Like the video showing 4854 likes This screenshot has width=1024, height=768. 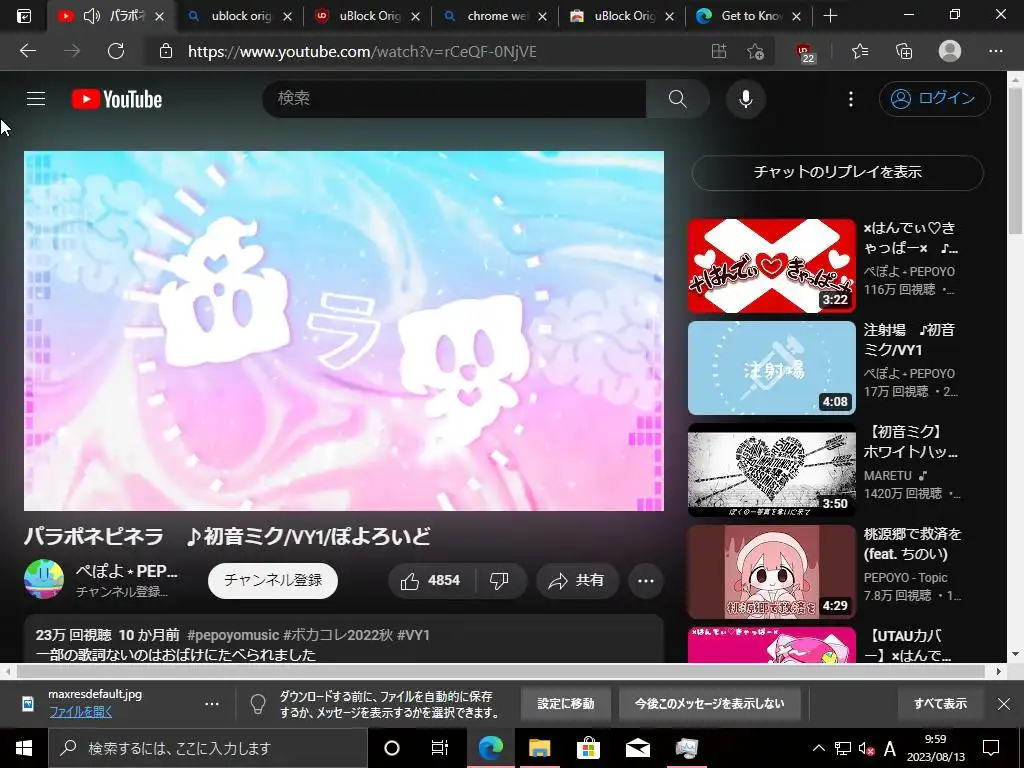(x=431, y=581)
